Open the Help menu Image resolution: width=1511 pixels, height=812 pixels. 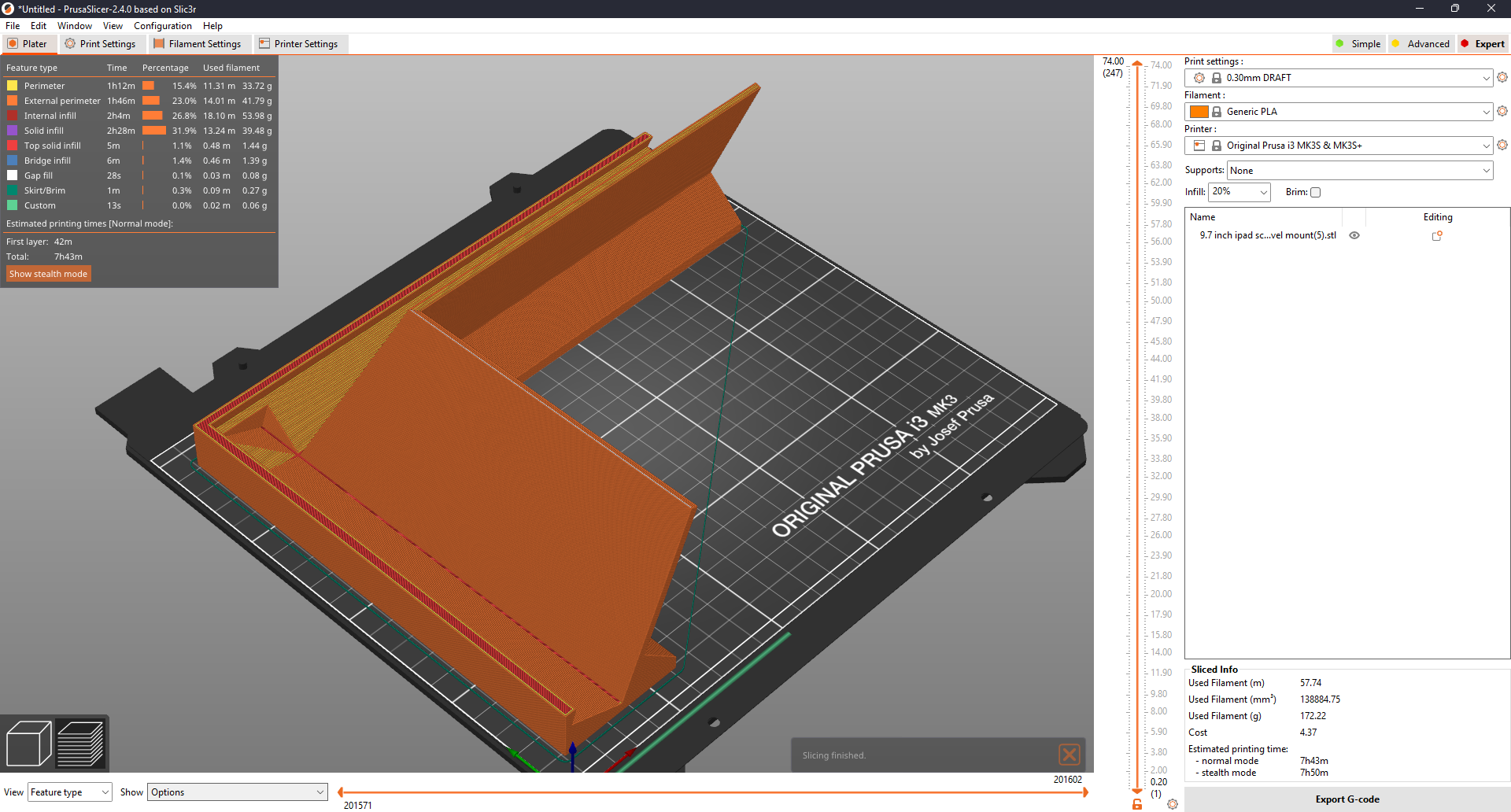coord(212,26)
